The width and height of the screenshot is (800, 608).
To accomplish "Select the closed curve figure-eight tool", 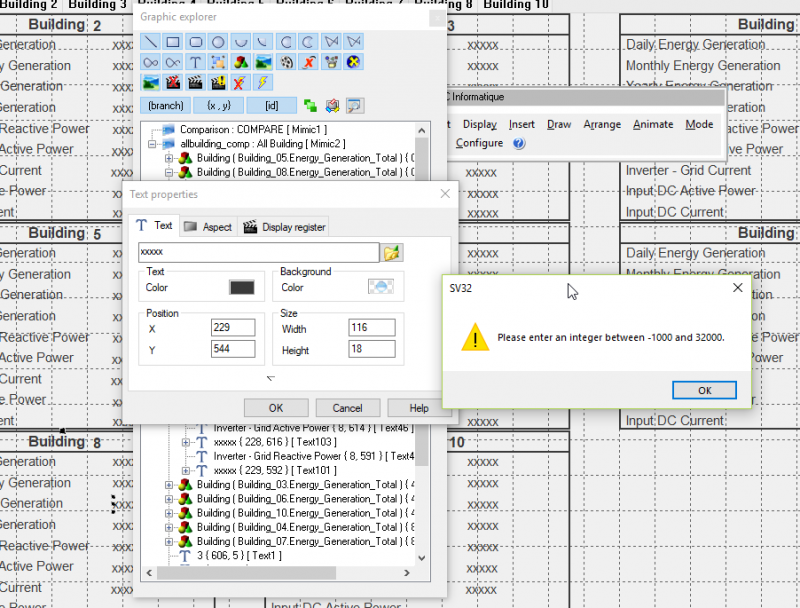I will [151, 62].
